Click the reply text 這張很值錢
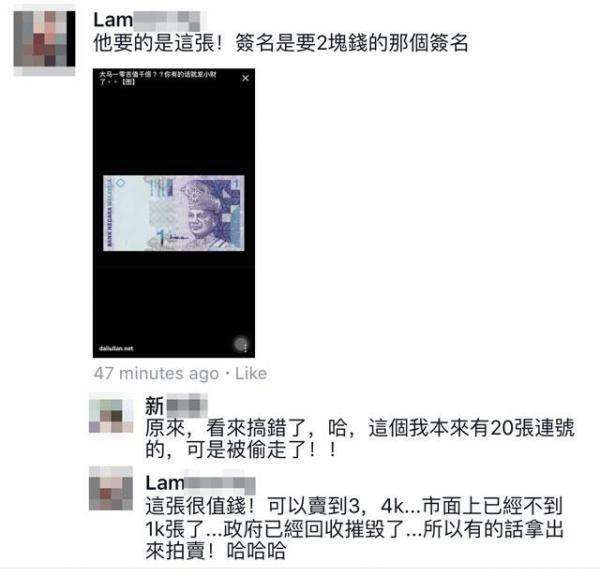 (354, 506)
